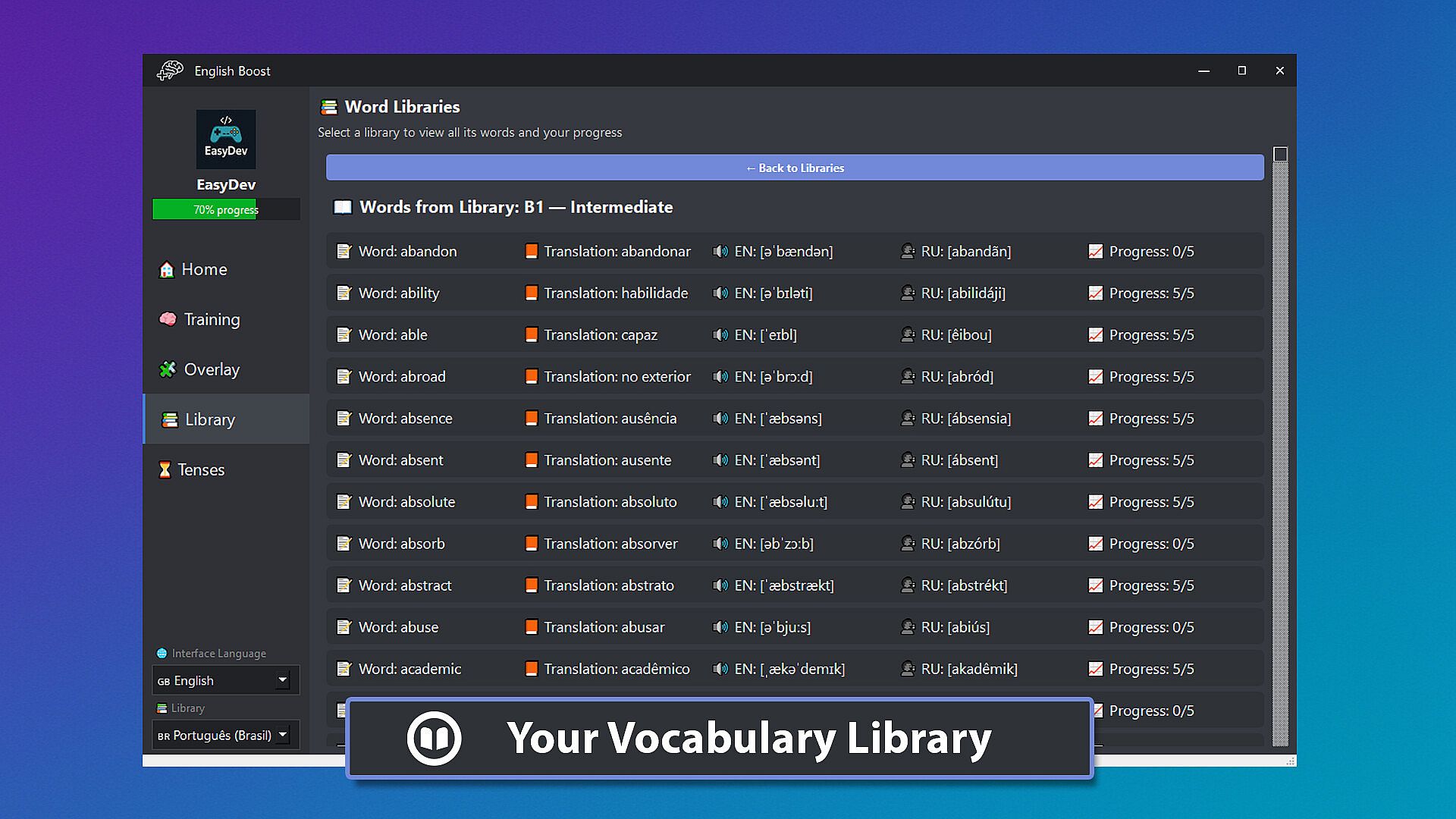This screenshot has height=819, width=1456.
Task: Open the Interface Language English dropdown
Action: (225, 680)
